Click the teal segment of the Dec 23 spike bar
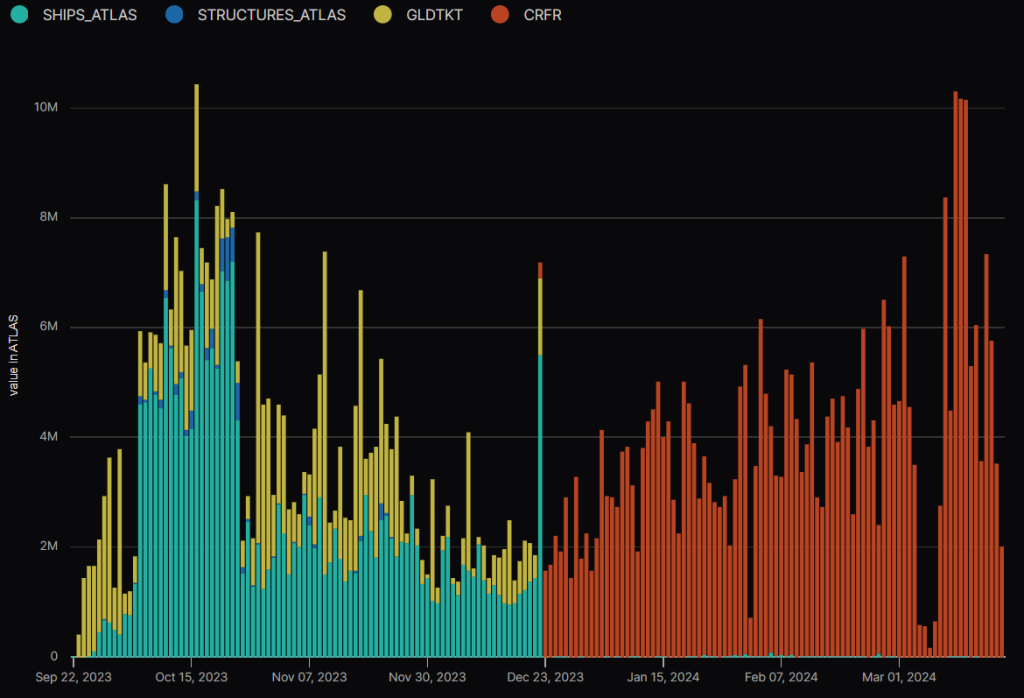The height and width of the screenshot is (698, 1024). coord(540,500)
